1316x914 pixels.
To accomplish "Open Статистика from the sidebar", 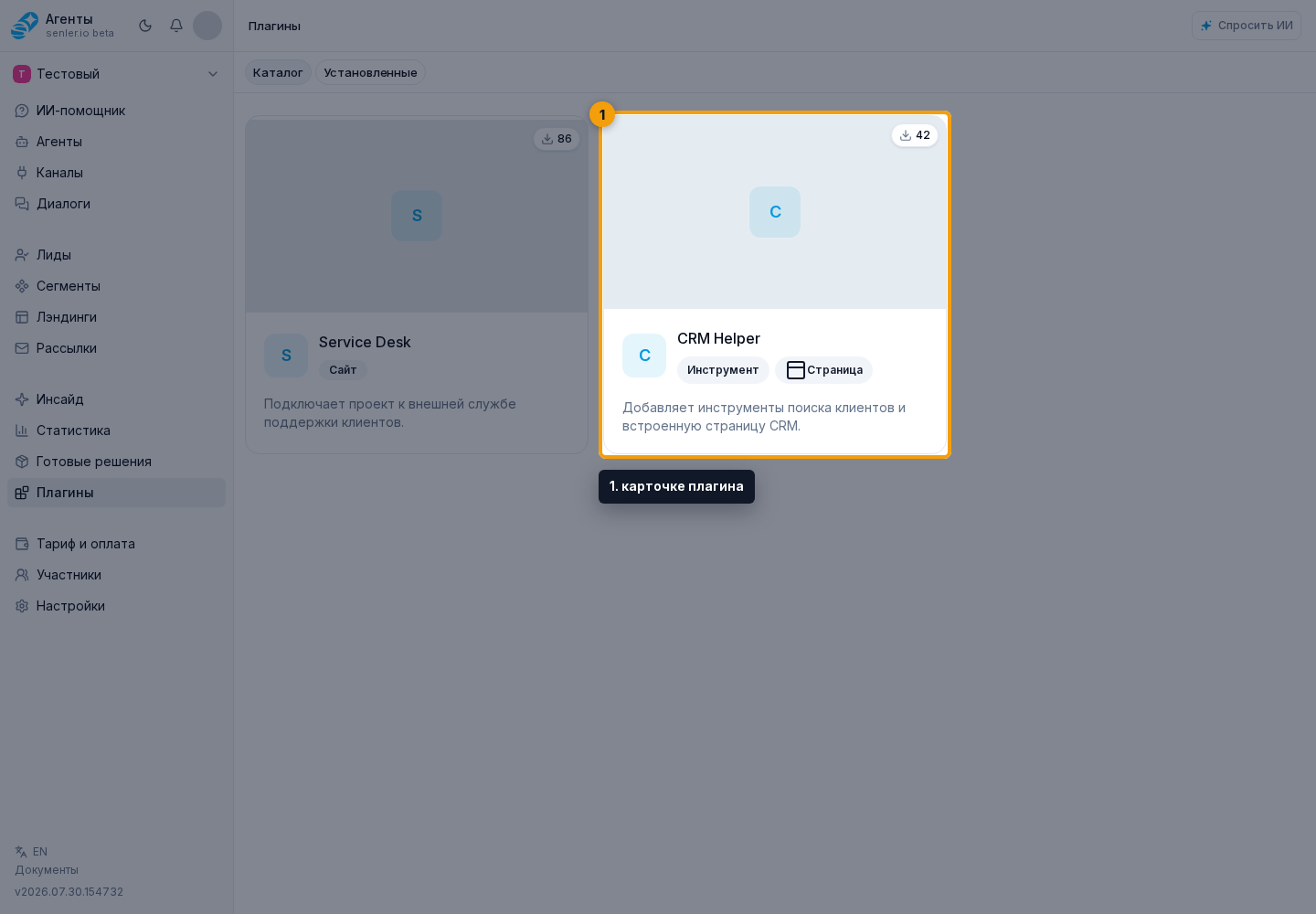I will coord(116,430).
